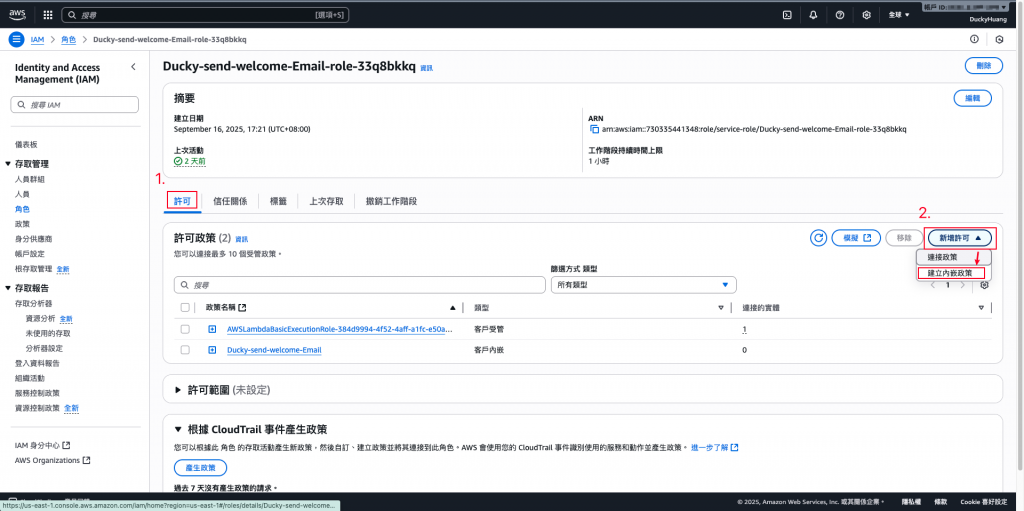Switch to the 許可 tab
The image size is (1024, 511).
pos(182,201)
